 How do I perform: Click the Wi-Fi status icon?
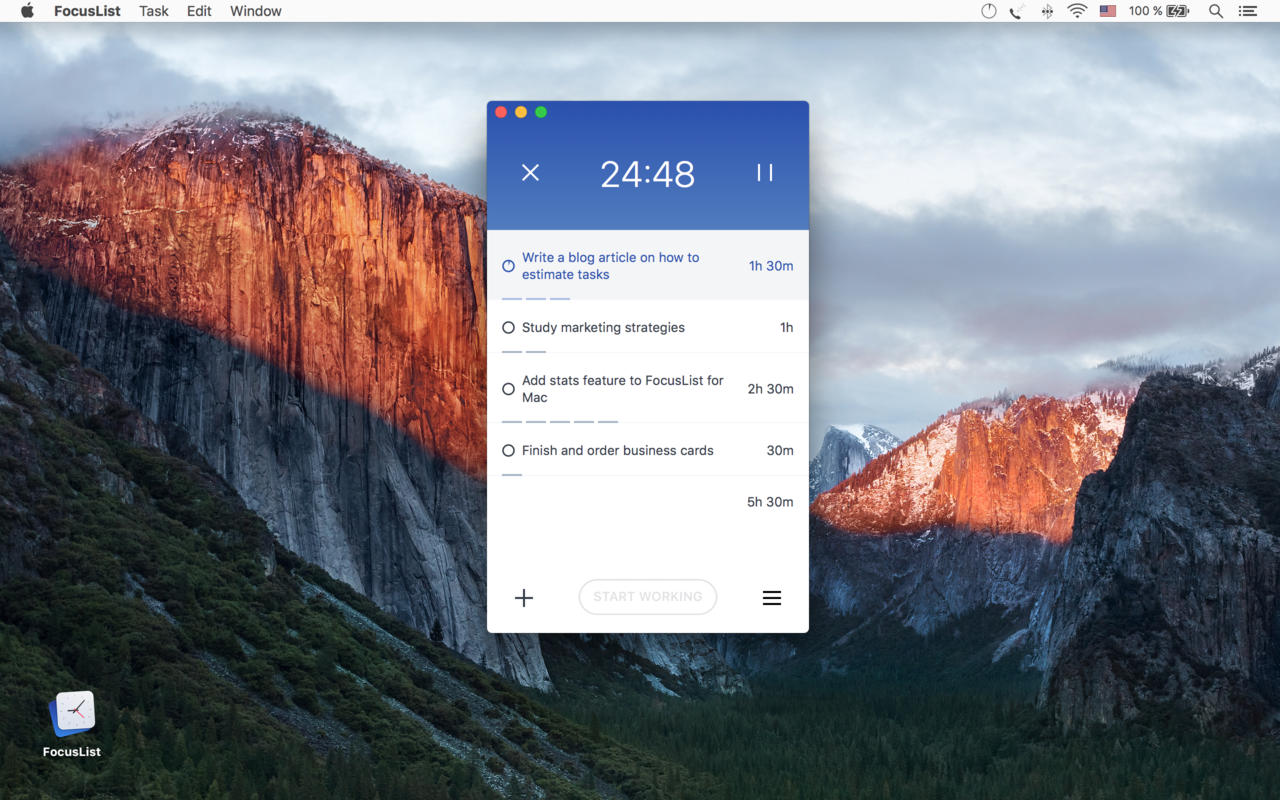(x=1077, y=11)
